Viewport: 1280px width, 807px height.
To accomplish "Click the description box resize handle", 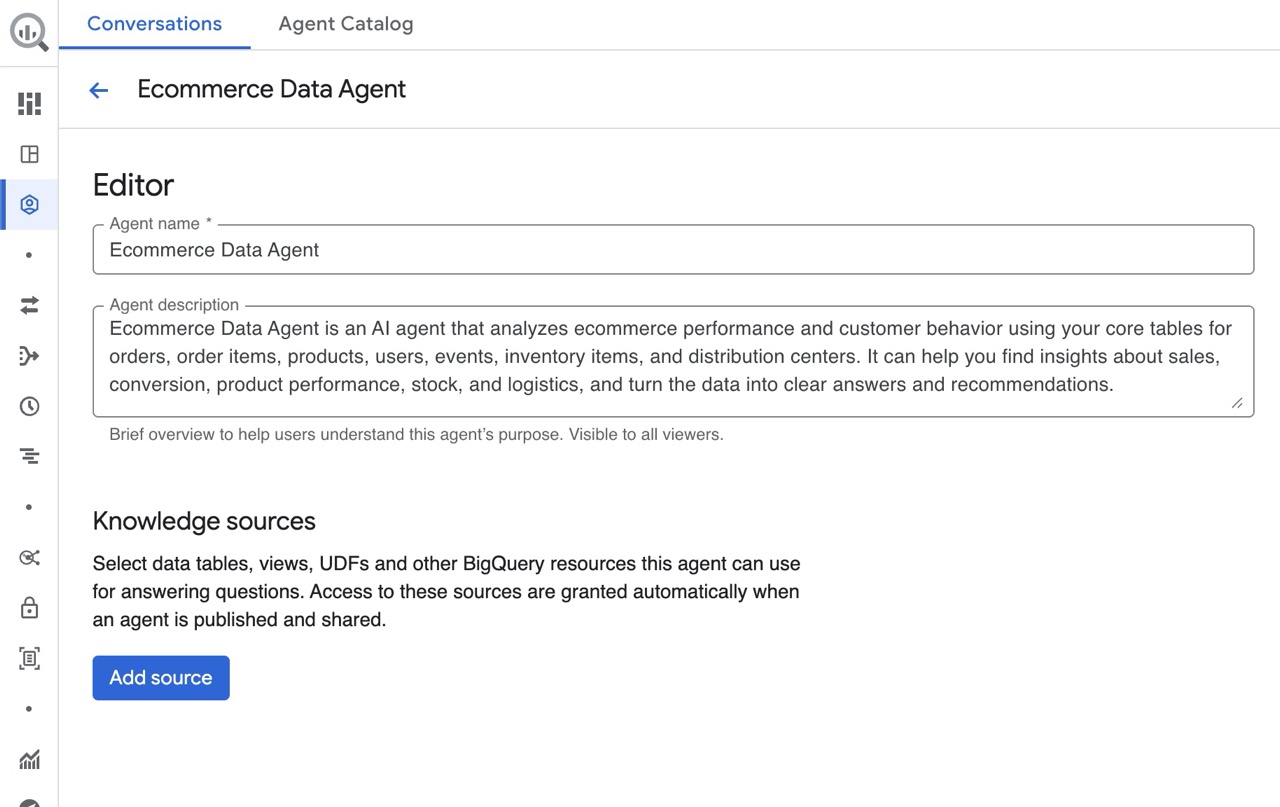I will [x=1237, y=402].
